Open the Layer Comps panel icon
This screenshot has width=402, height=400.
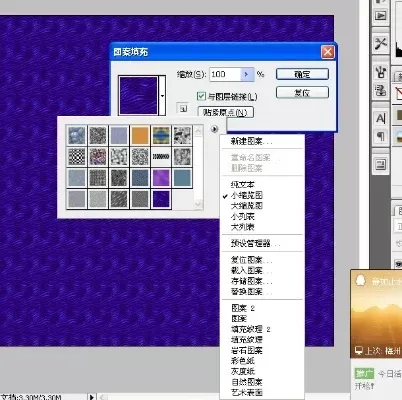(381, 164)
